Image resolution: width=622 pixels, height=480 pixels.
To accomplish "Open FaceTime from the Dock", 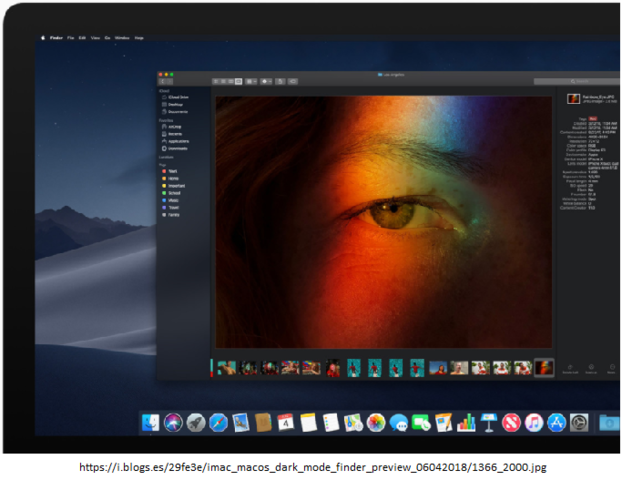I will pyautogui.click(x=421, y=422).
